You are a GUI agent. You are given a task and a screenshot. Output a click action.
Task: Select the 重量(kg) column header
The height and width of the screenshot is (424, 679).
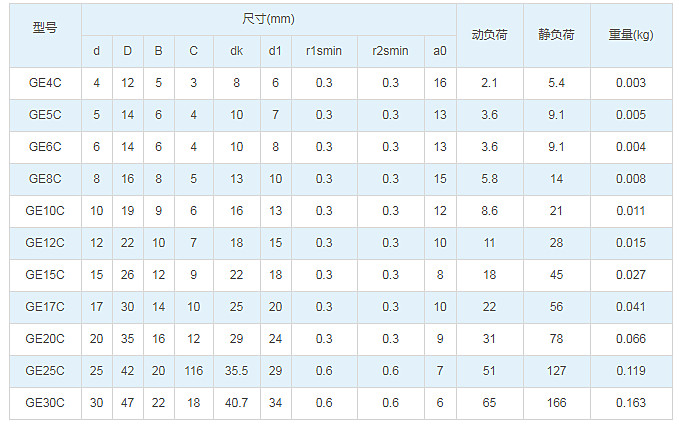[631, 36]
